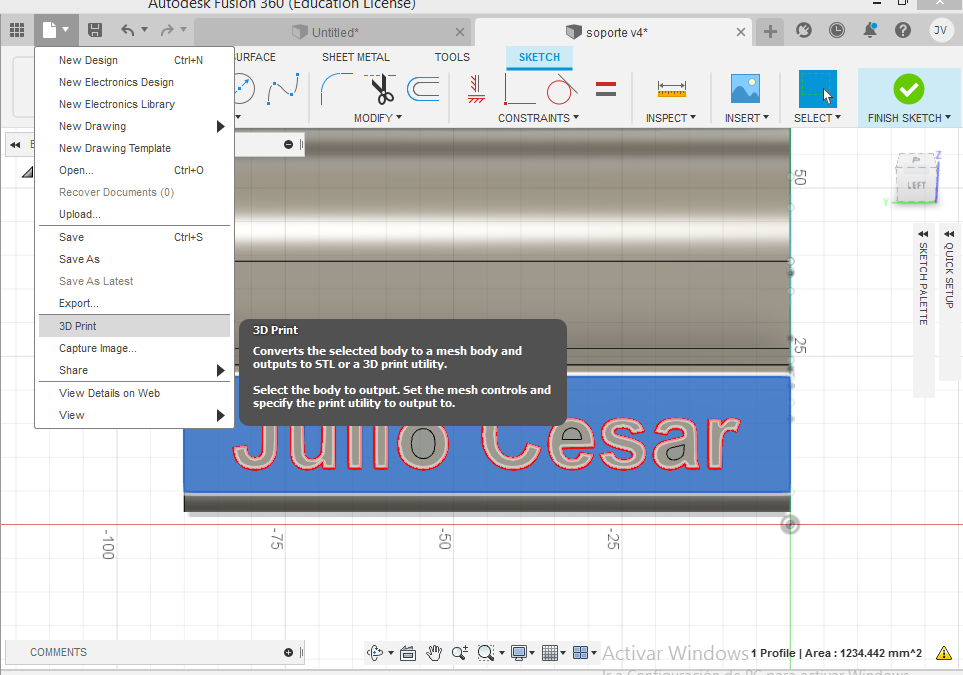This screenshot has height=675, width=963.
Task: Collapse the browser panel with double arrows
Action: [15, 145]
